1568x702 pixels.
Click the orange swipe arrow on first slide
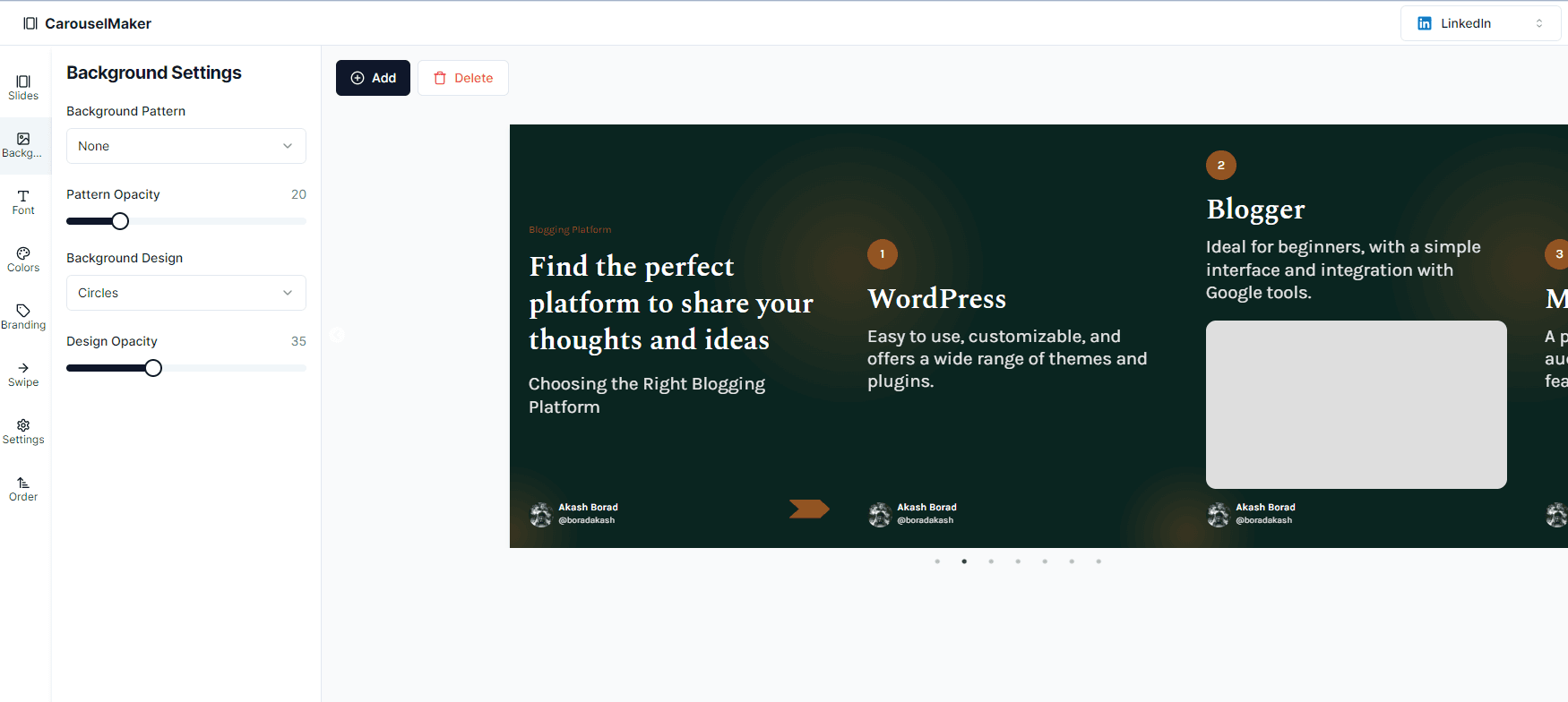809,509
